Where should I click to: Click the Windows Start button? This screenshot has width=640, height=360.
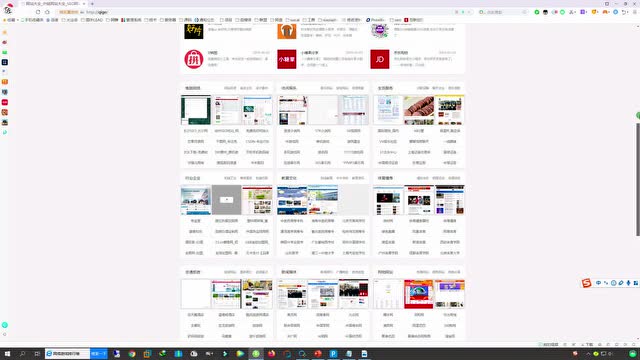7,354
